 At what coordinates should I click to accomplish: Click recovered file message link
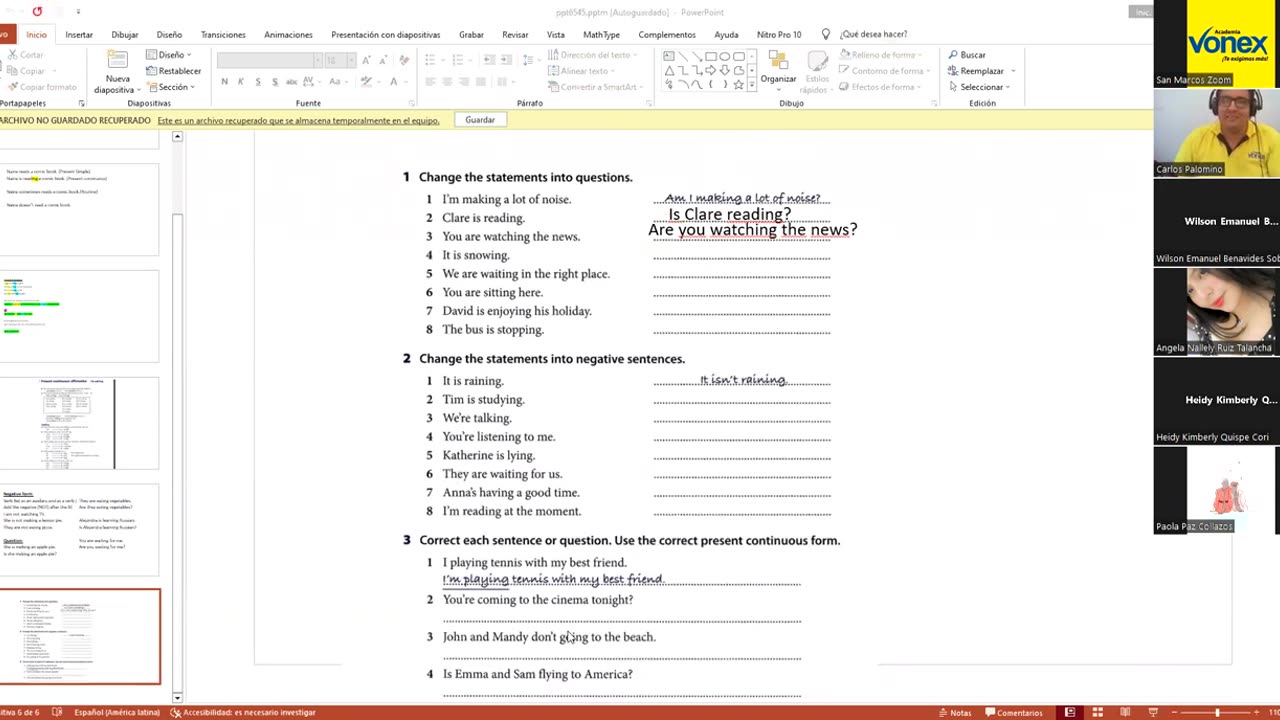pyautogui.click(x=298, y=120)
